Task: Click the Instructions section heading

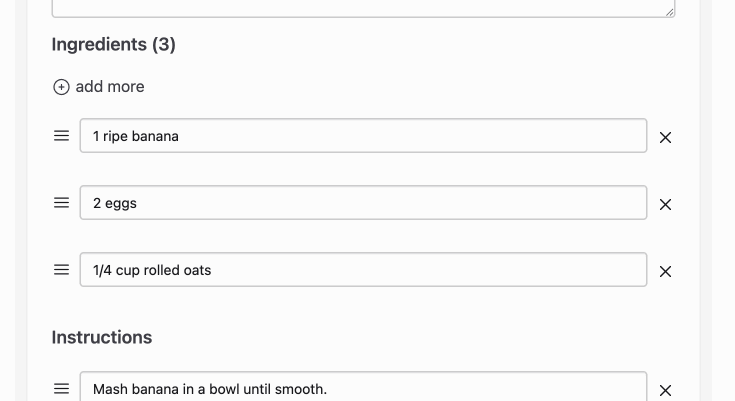Action: click(102, 337)
